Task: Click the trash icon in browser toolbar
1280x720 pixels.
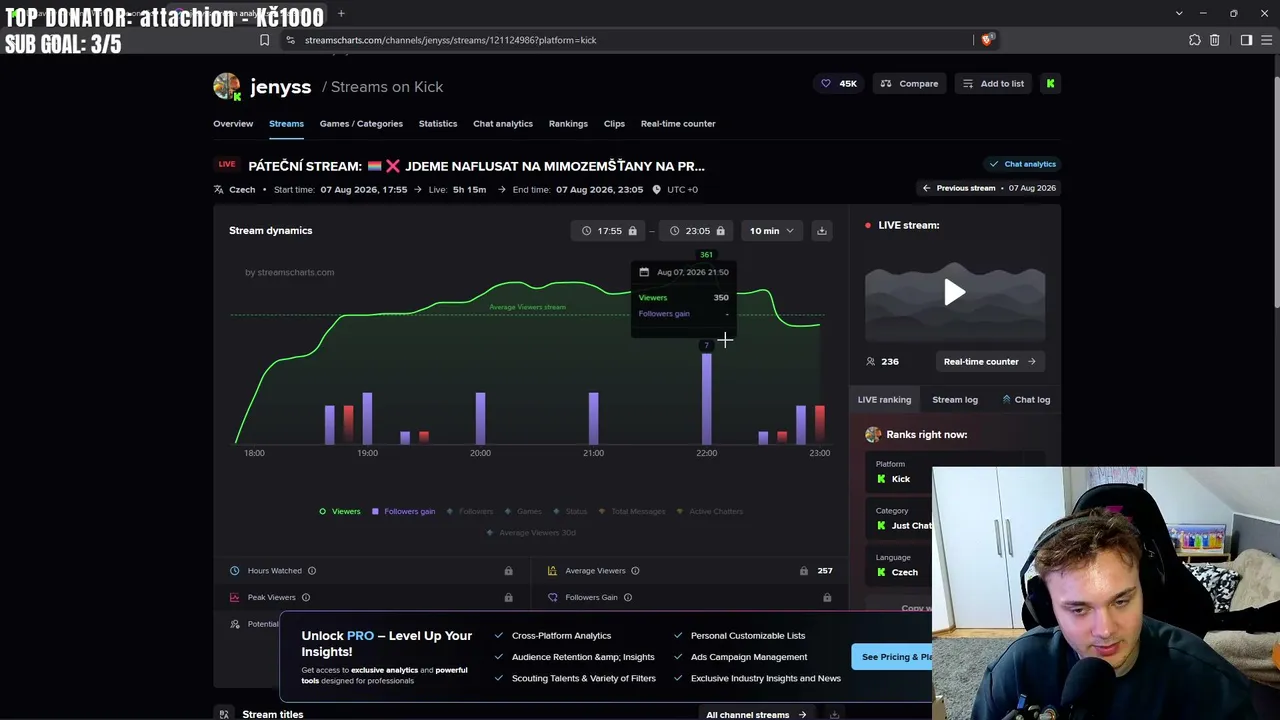Action: (1214, 40)
